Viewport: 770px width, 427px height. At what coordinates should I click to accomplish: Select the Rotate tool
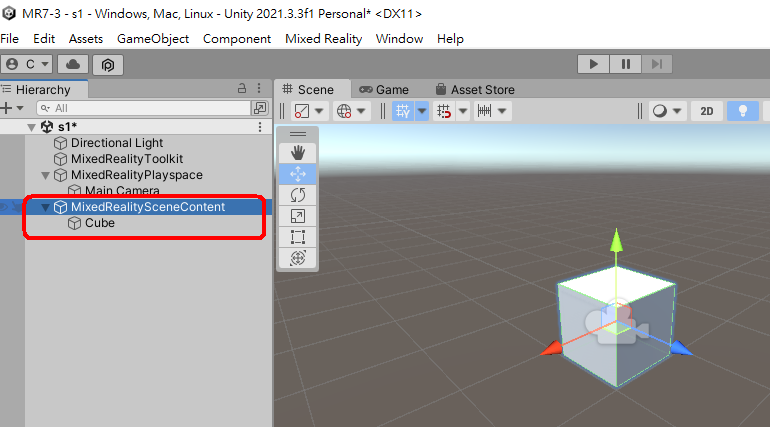298,195
